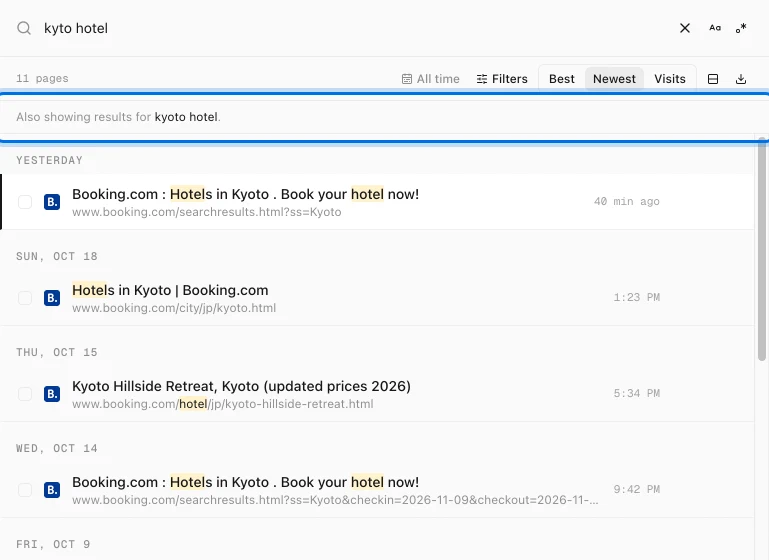Click the THU, OCT 15 date header
Screen dimensions: 769x560
click(x=56, y=353)
